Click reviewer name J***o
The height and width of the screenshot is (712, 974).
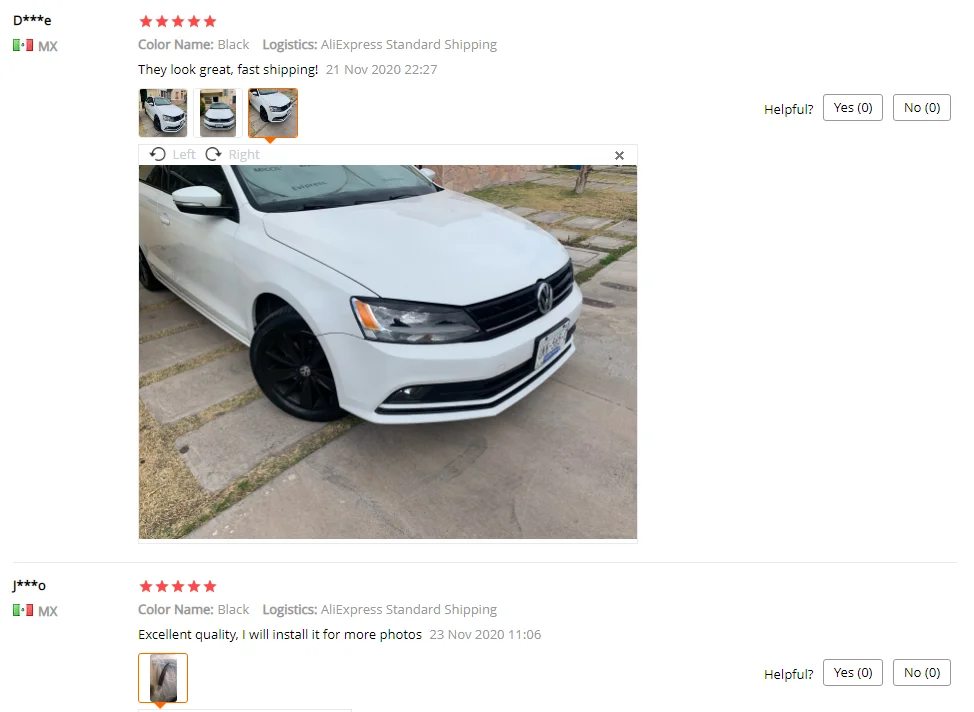click(x=29, y=585)
